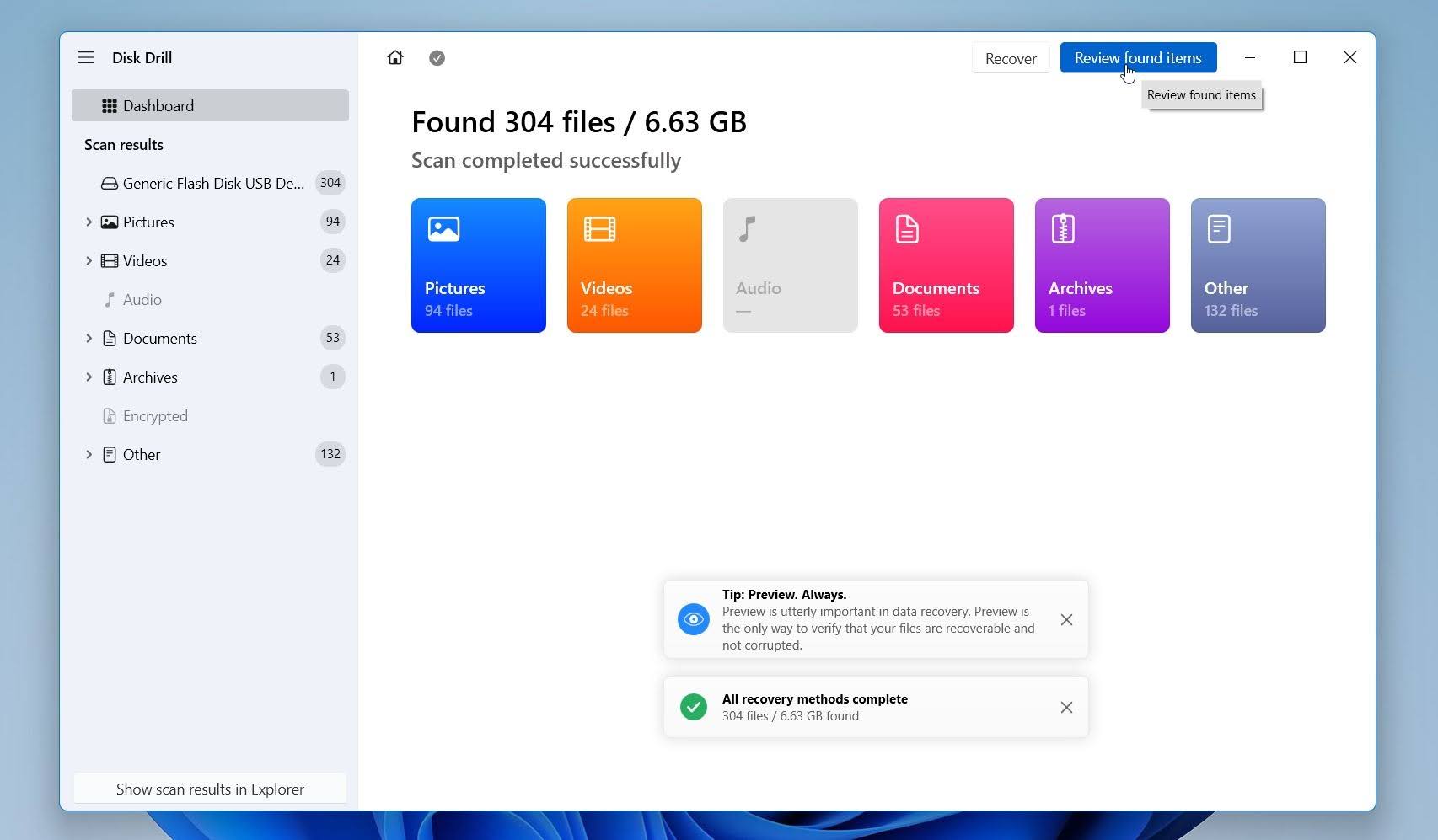Select Documents in scan results sidebar
The width and height of the screenshot is (1438, 840).
(x=210, y=338)
